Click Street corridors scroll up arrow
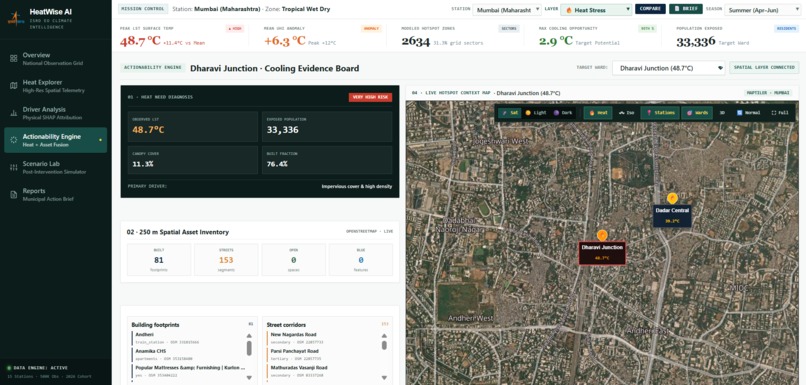This screenshot has height=385, width=806. pos(384,336)
